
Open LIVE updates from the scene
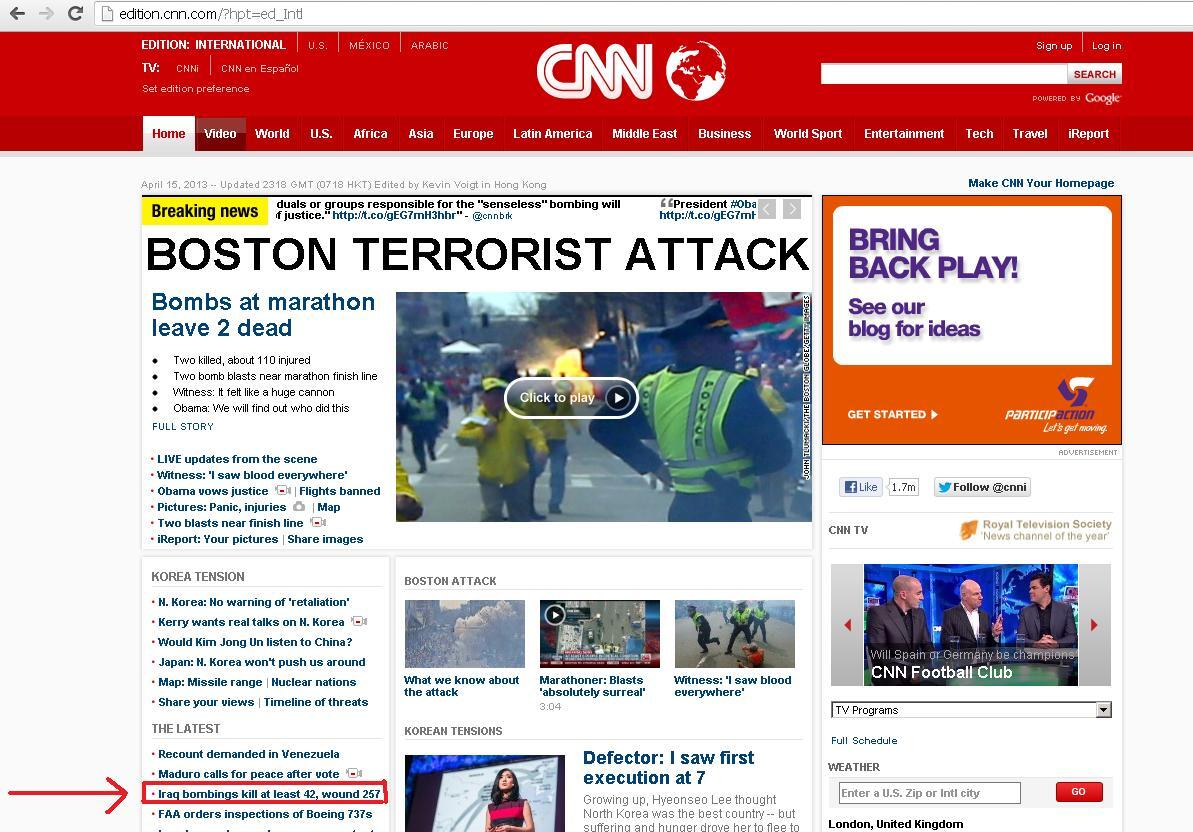click(237, 459)
